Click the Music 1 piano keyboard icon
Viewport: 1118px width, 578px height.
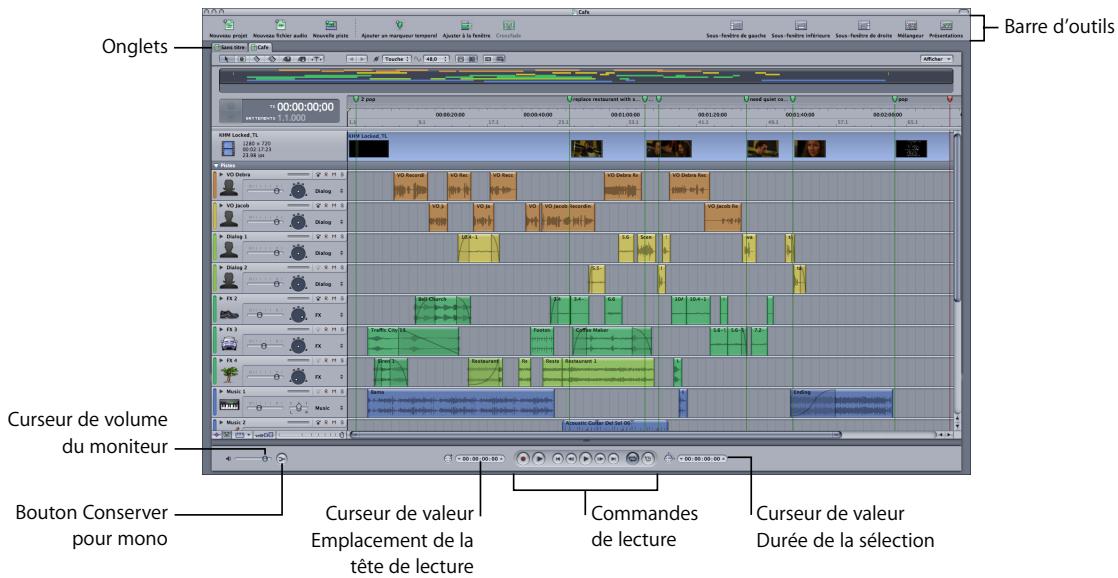[x=229, y=406]
